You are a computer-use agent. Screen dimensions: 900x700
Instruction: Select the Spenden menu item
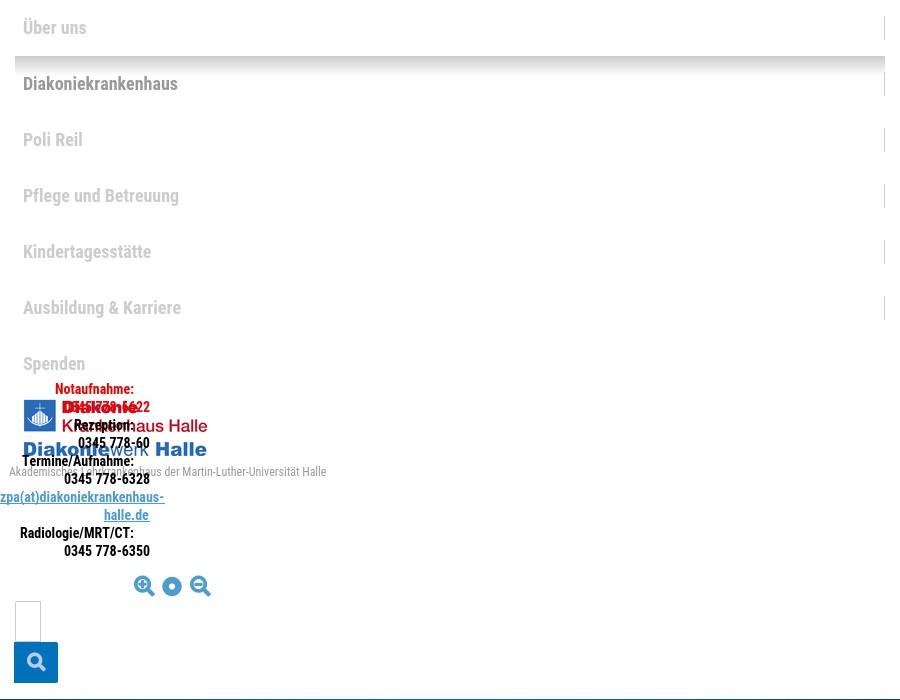[x=54, y=364]
